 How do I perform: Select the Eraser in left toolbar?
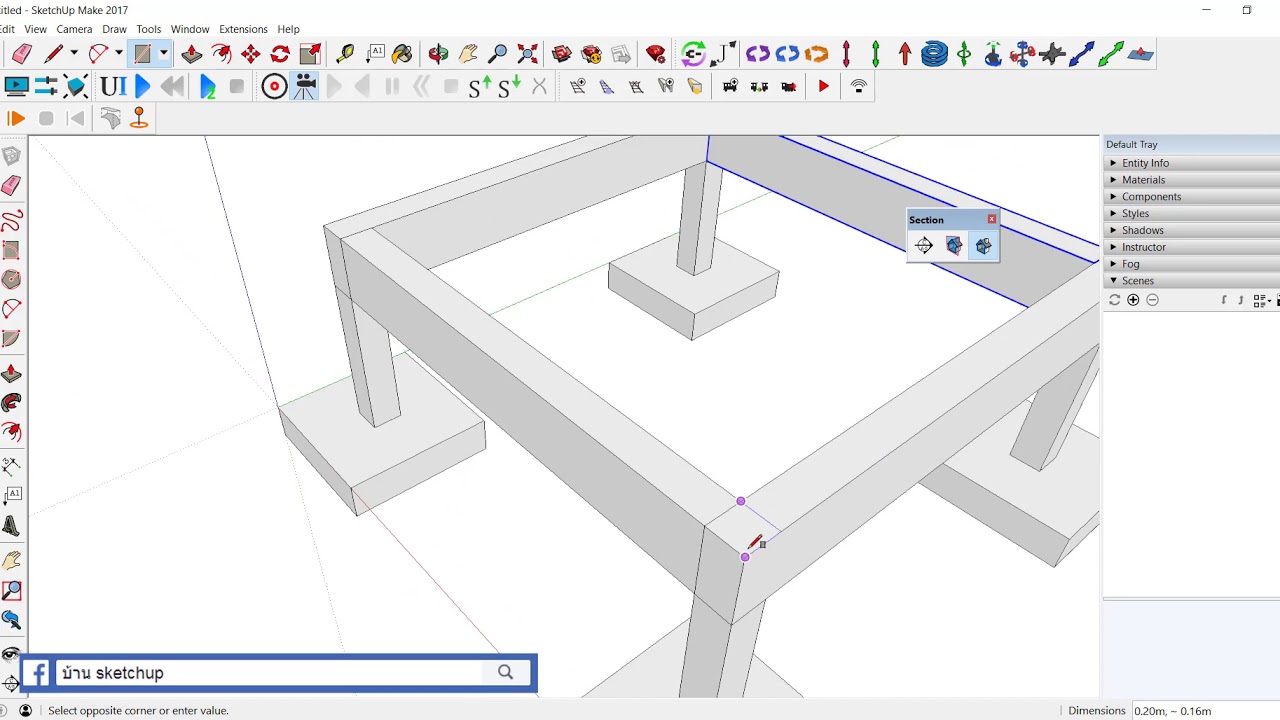click(x=11, y=186)
